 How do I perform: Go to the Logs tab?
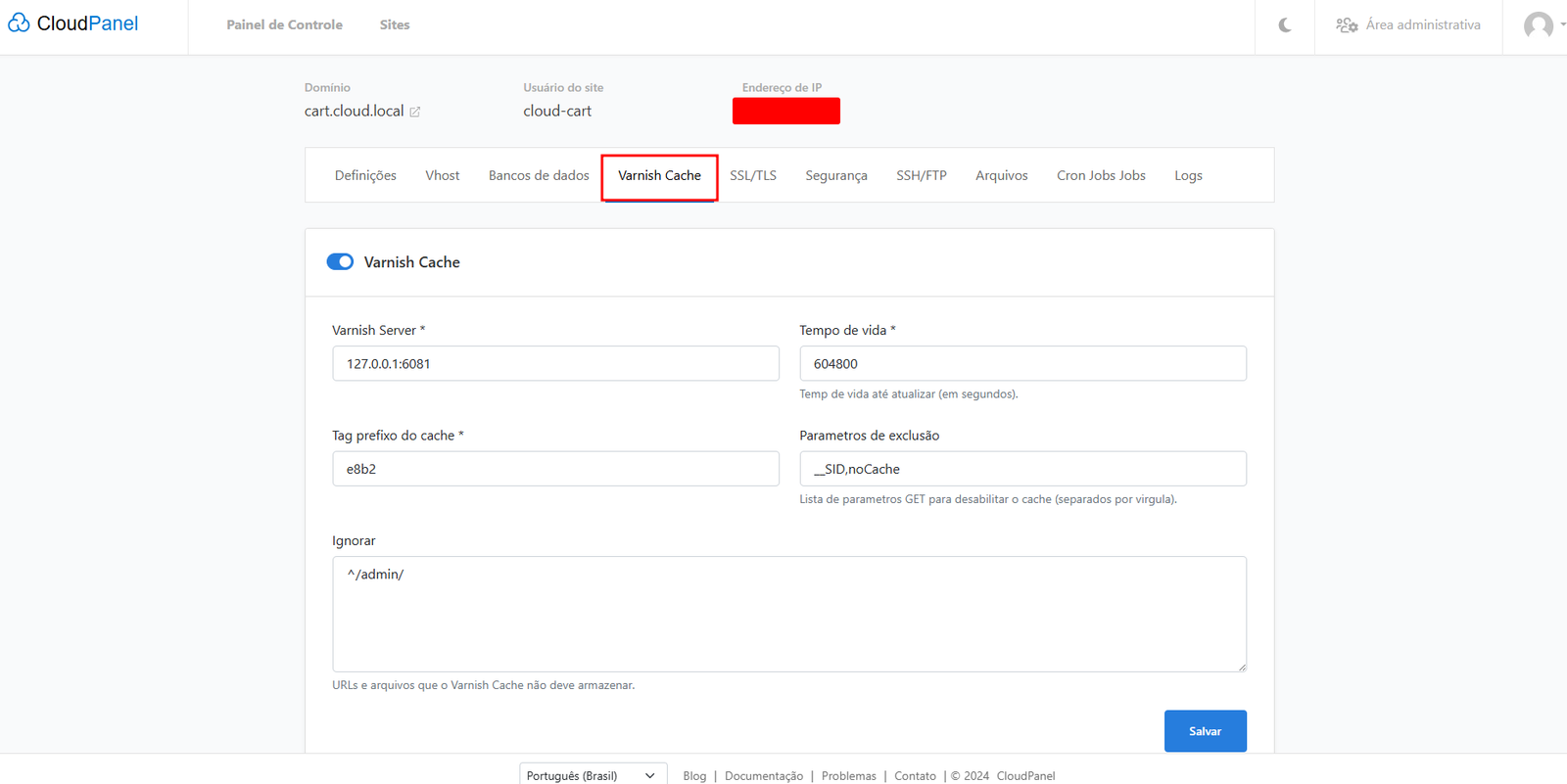pyautogui.click(x=1188, y=176)
